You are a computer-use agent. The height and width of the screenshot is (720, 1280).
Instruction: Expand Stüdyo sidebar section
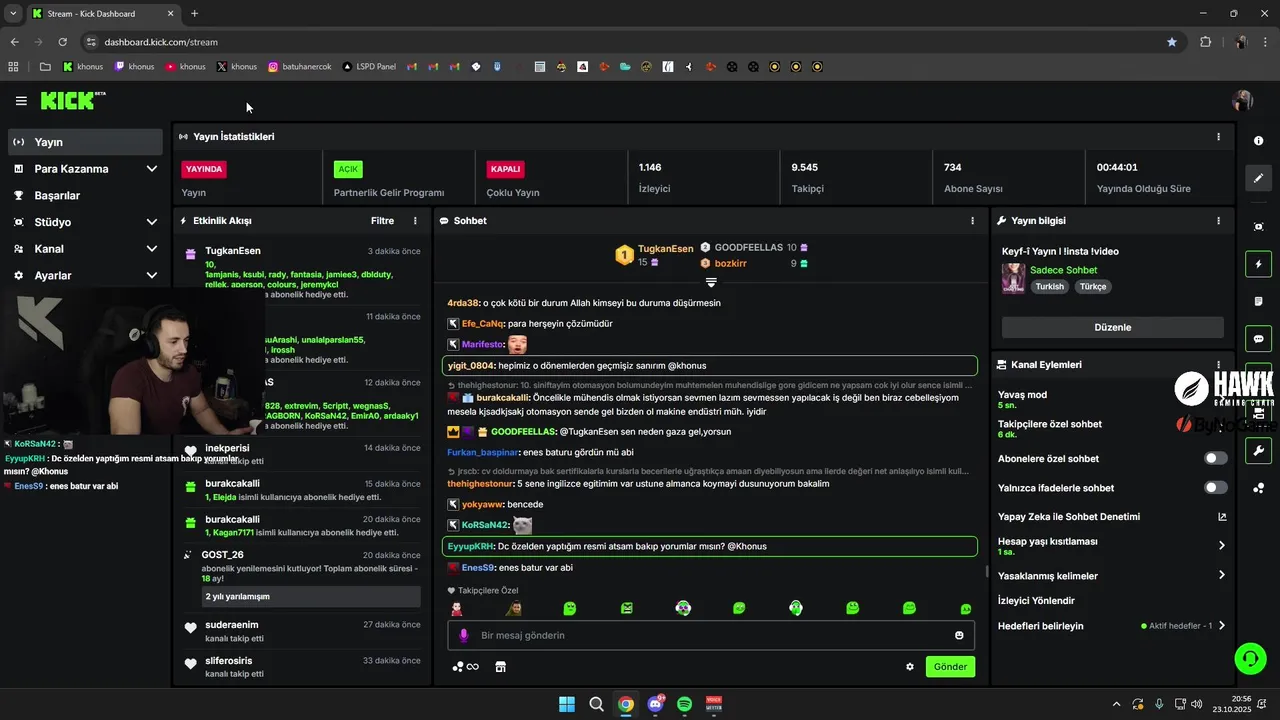[152, 222]
